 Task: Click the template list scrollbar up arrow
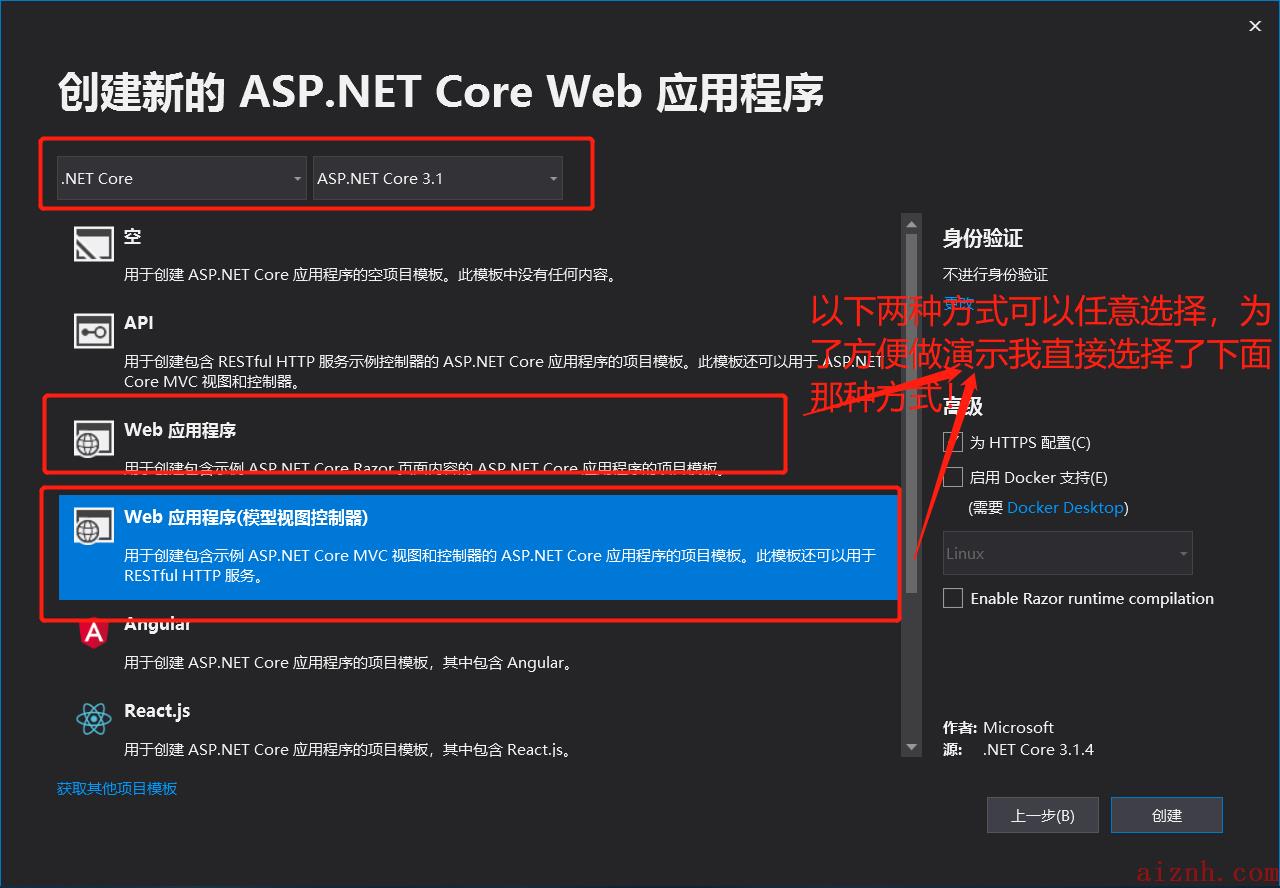point(911,222)
